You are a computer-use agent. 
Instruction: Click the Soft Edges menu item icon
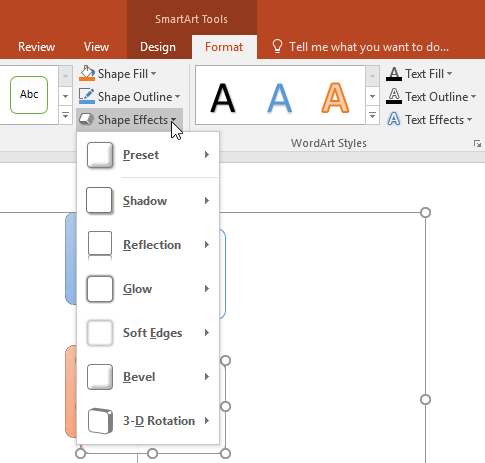(x=100, y=333)
